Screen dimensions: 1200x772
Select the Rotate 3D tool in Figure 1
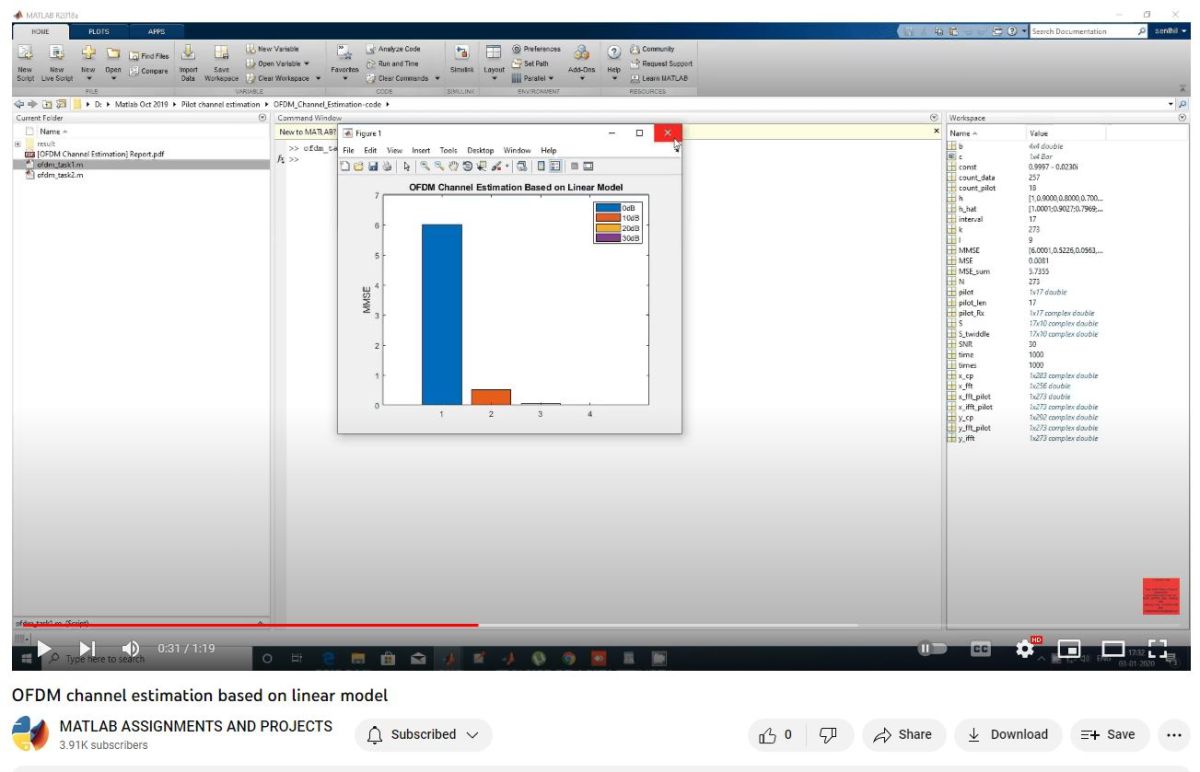[467, 166]
